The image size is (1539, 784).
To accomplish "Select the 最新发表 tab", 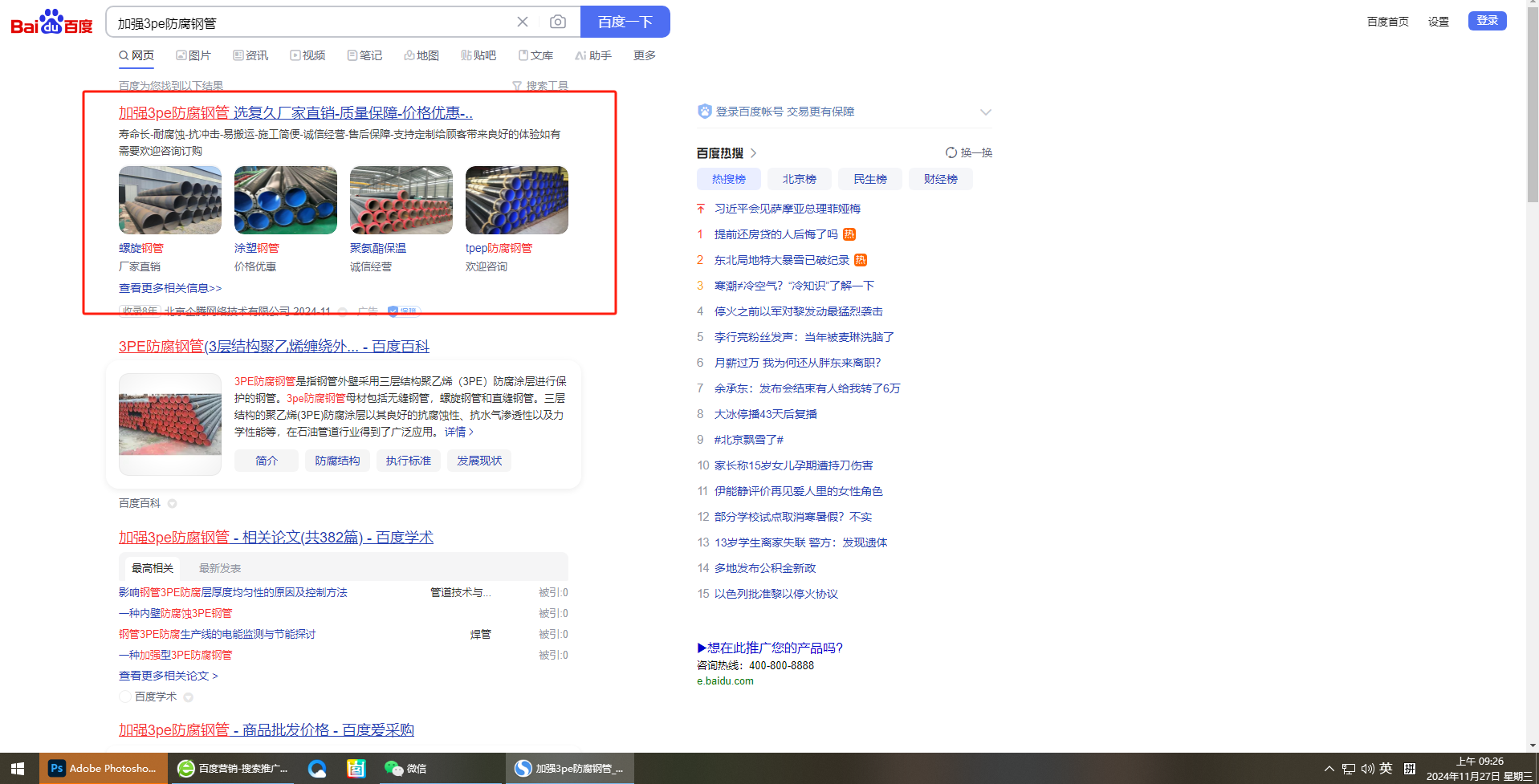I will pos(220,568).
